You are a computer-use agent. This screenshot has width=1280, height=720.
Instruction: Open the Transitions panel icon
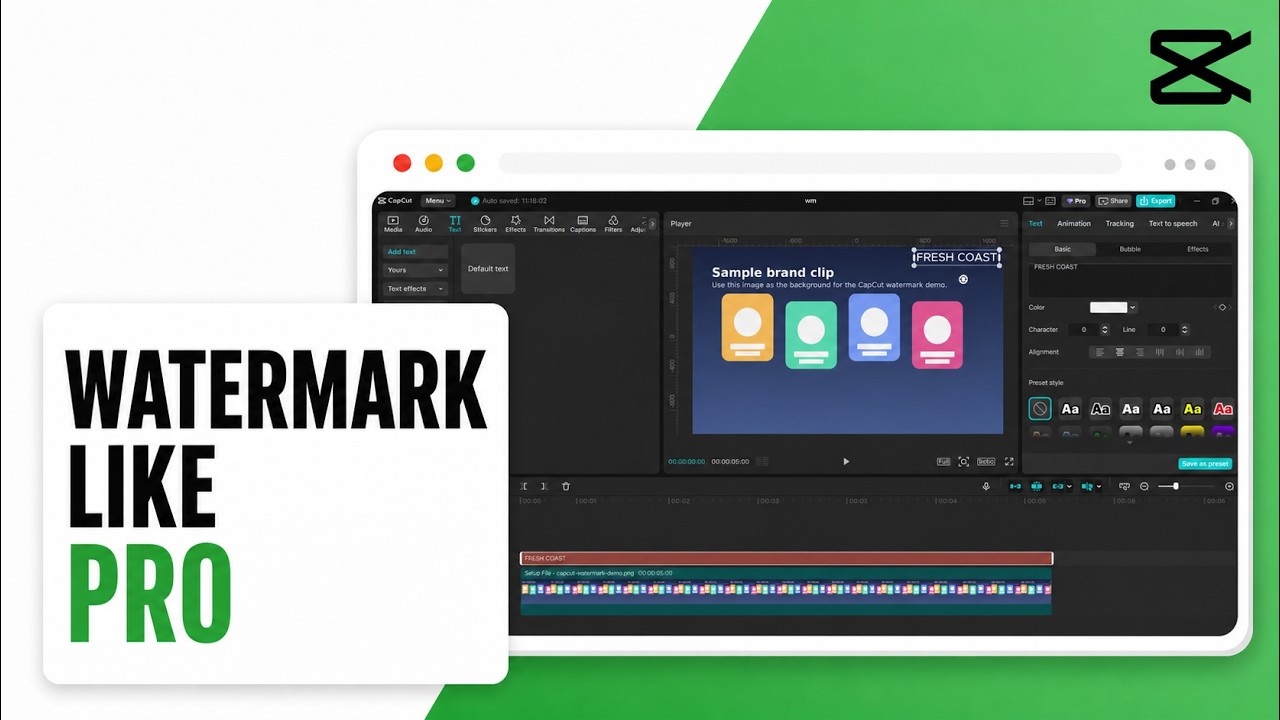pyautogui.click(x=549, y=223)
